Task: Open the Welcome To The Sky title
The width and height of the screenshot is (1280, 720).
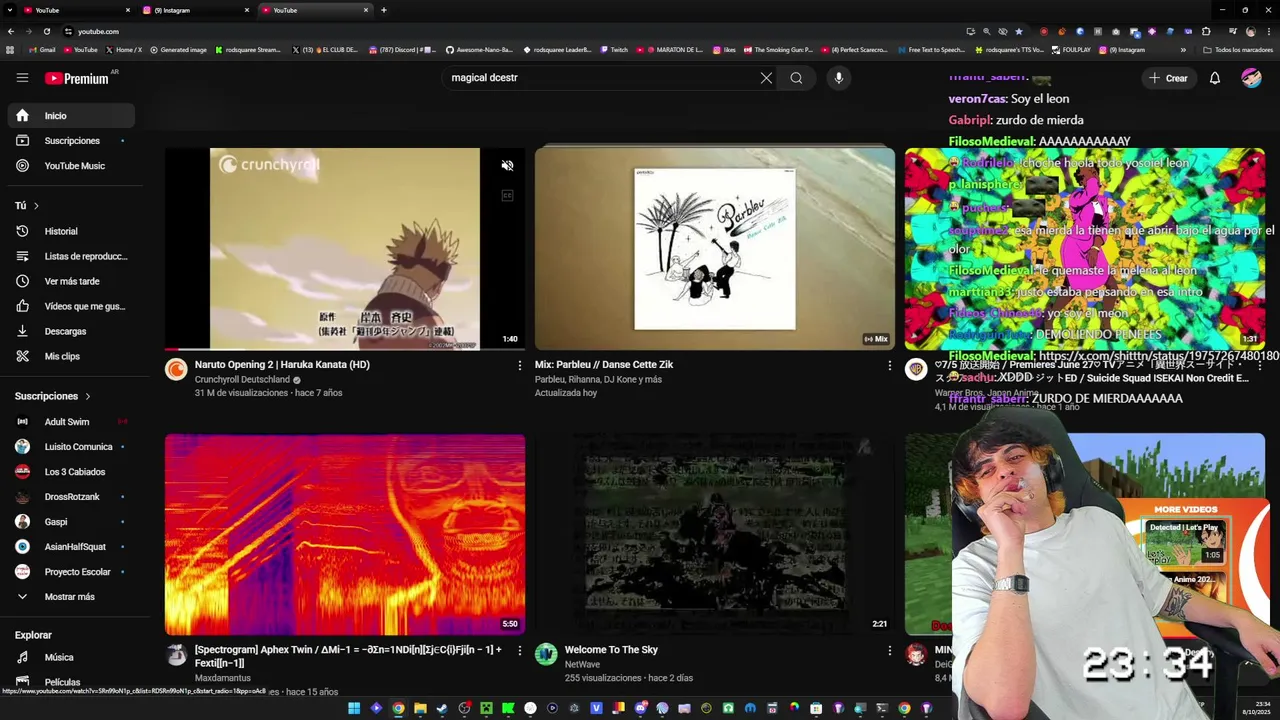Action: click(611, 650)
